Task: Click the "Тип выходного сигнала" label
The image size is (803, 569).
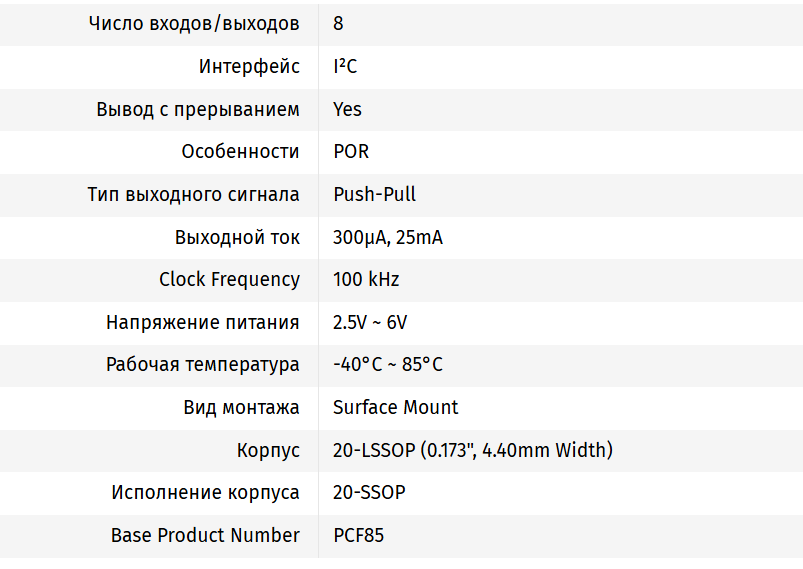Action: (193, 194)
